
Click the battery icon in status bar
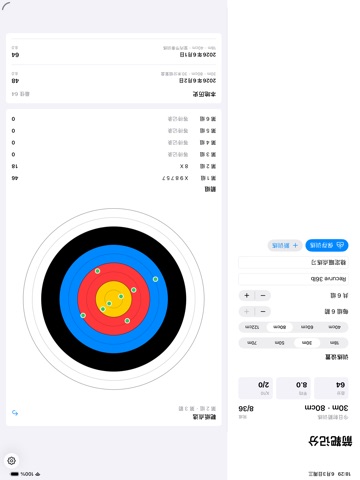(14, 474)
